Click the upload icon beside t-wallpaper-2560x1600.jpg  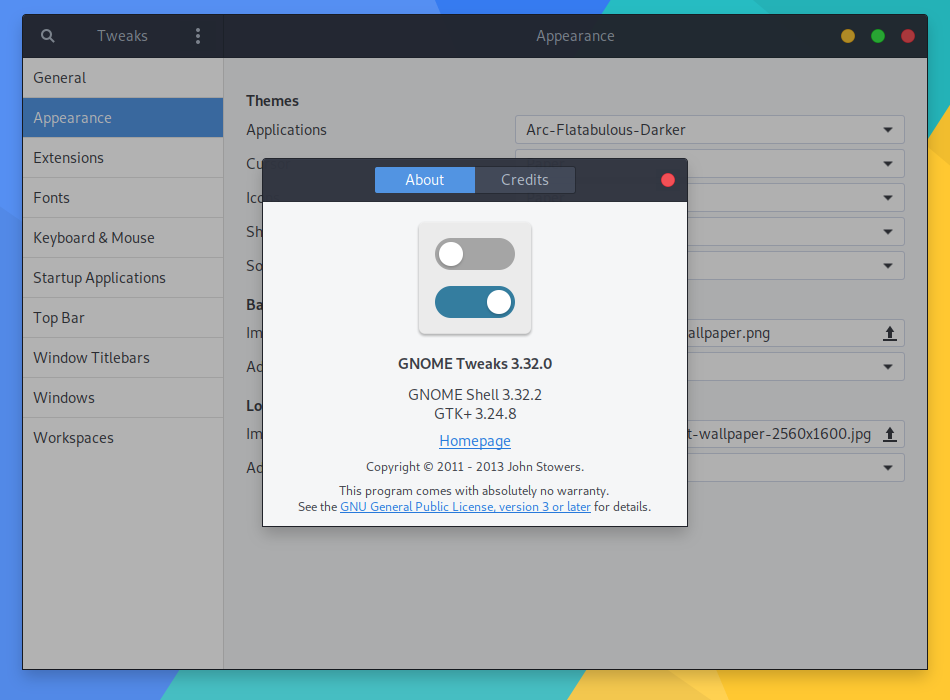coord(889,434)
